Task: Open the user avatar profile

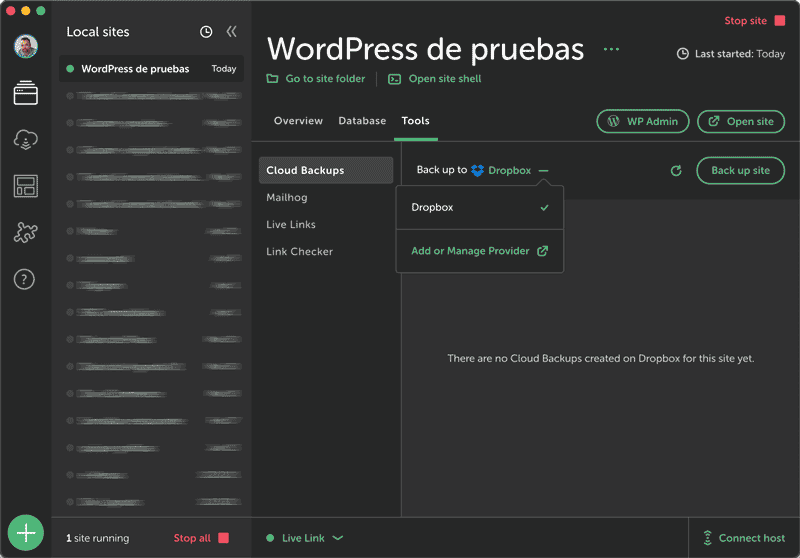Action: point(26,46)
